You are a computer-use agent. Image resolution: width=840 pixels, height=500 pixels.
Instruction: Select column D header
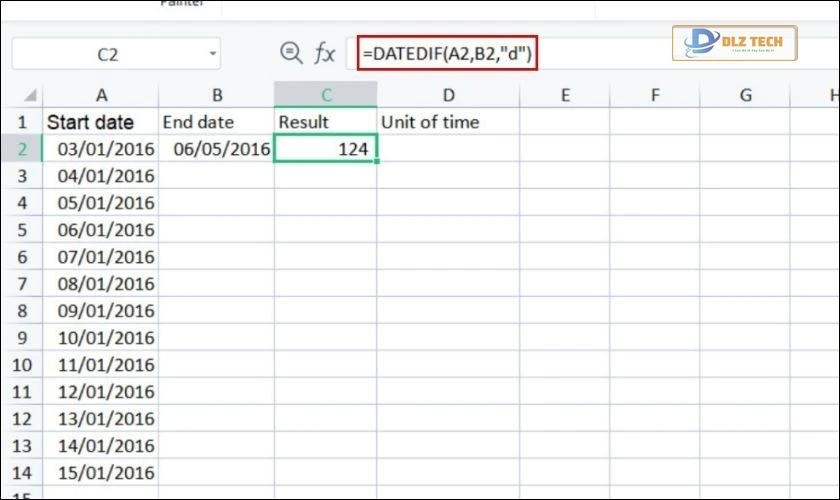[x=448, y=95]
